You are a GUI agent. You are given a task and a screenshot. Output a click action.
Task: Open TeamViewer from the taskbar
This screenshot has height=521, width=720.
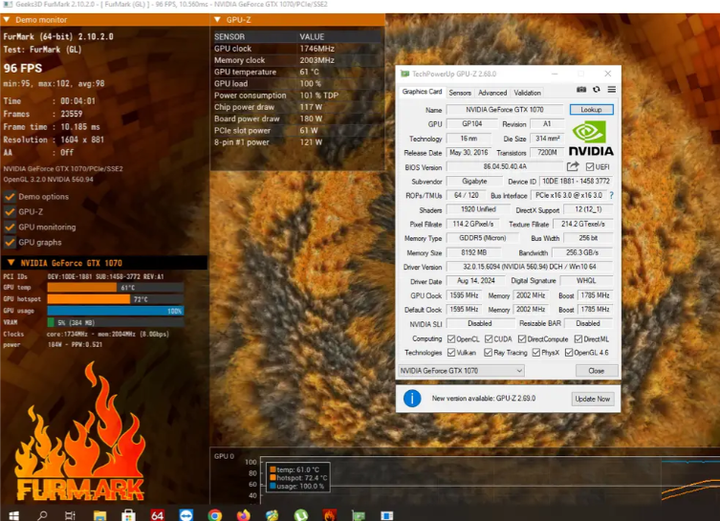[x=186, y=515]
